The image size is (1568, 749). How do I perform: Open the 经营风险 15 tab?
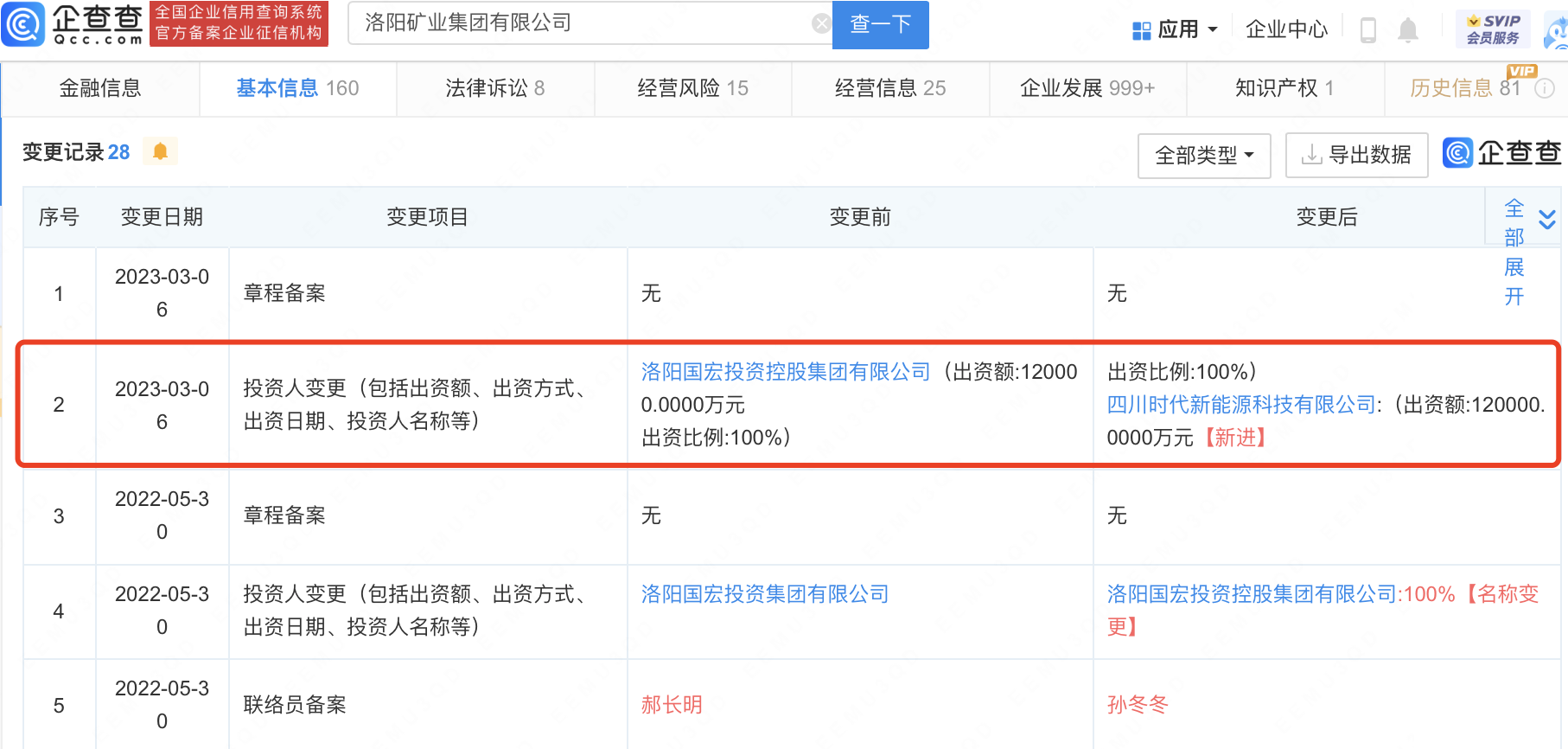[x=693, y=88]
